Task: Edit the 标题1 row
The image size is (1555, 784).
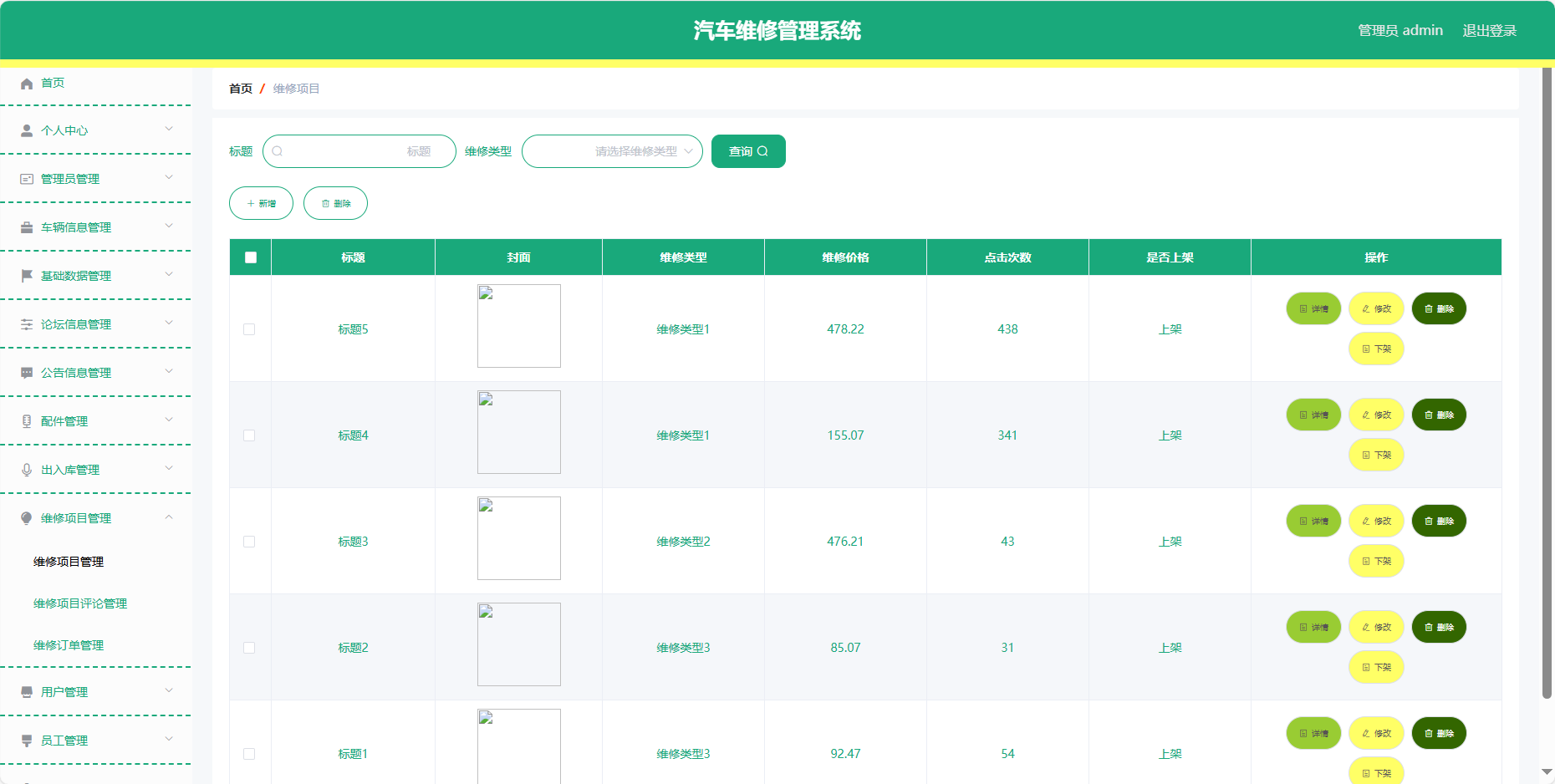Action: click(1376, 733)
